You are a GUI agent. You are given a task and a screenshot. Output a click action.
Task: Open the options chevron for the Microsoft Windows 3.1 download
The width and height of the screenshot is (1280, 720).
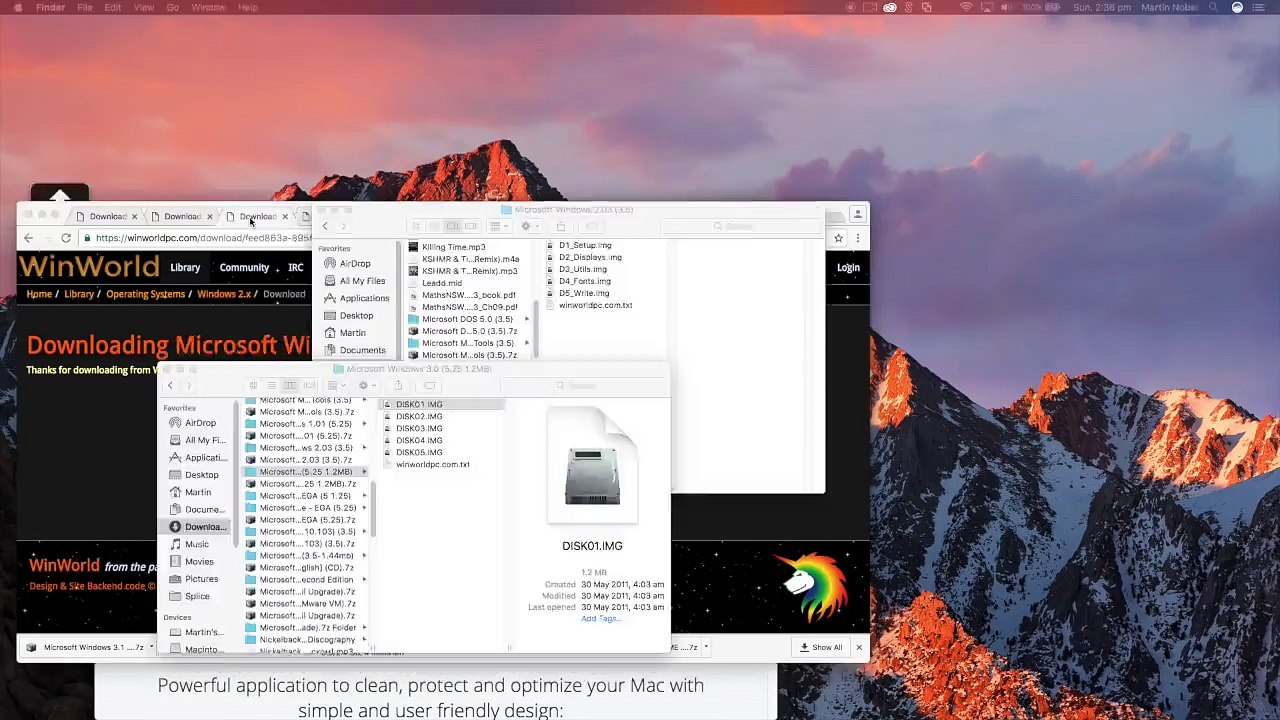pos(152,647)
